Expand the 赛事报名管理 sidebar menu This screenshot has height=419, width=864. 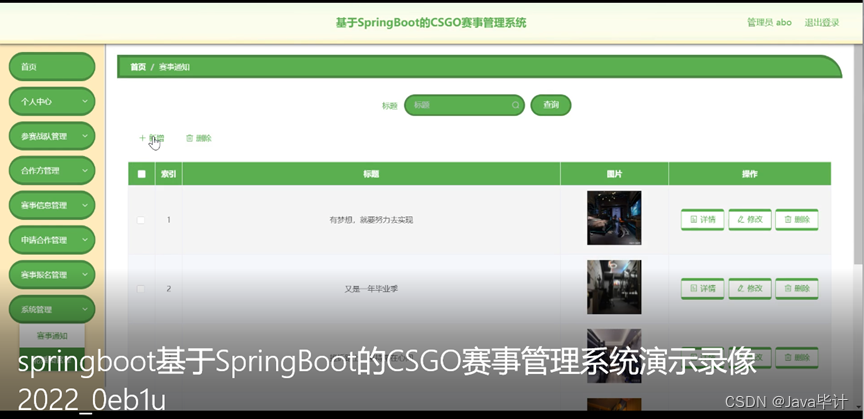[x=52, y=275]
